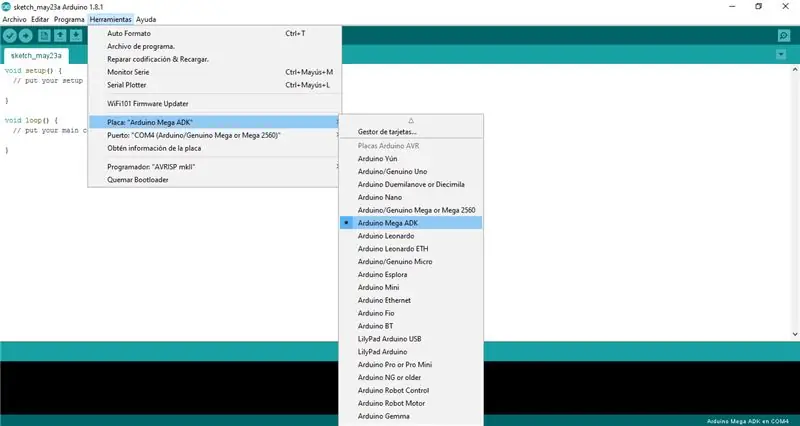Screen dimensions: 800x426
Task: Open the Editar menu
Action: 40,19
